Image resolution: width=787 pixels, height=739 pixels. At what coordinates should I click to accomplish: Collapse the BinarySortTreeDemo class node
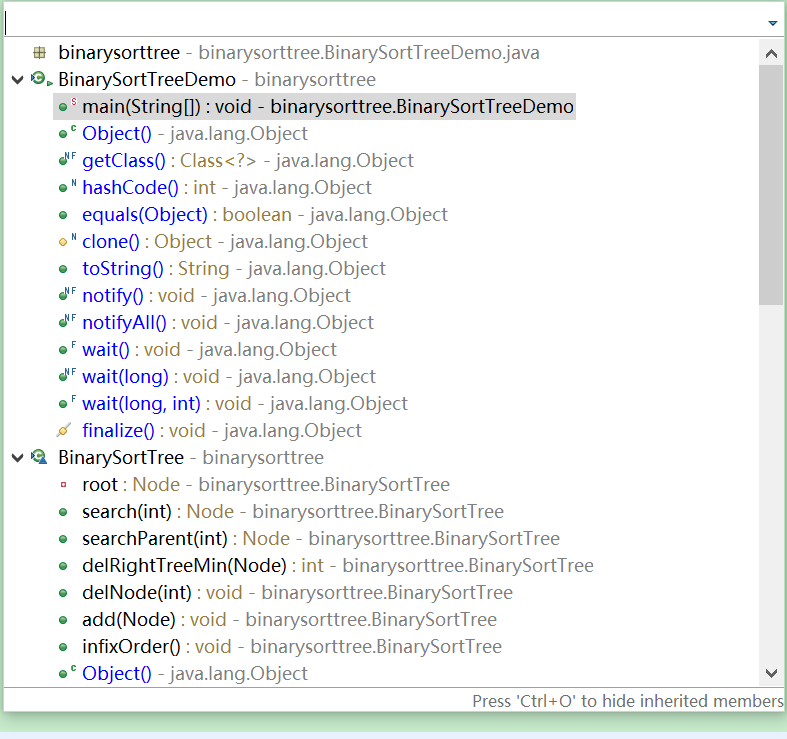click(18, 79)
